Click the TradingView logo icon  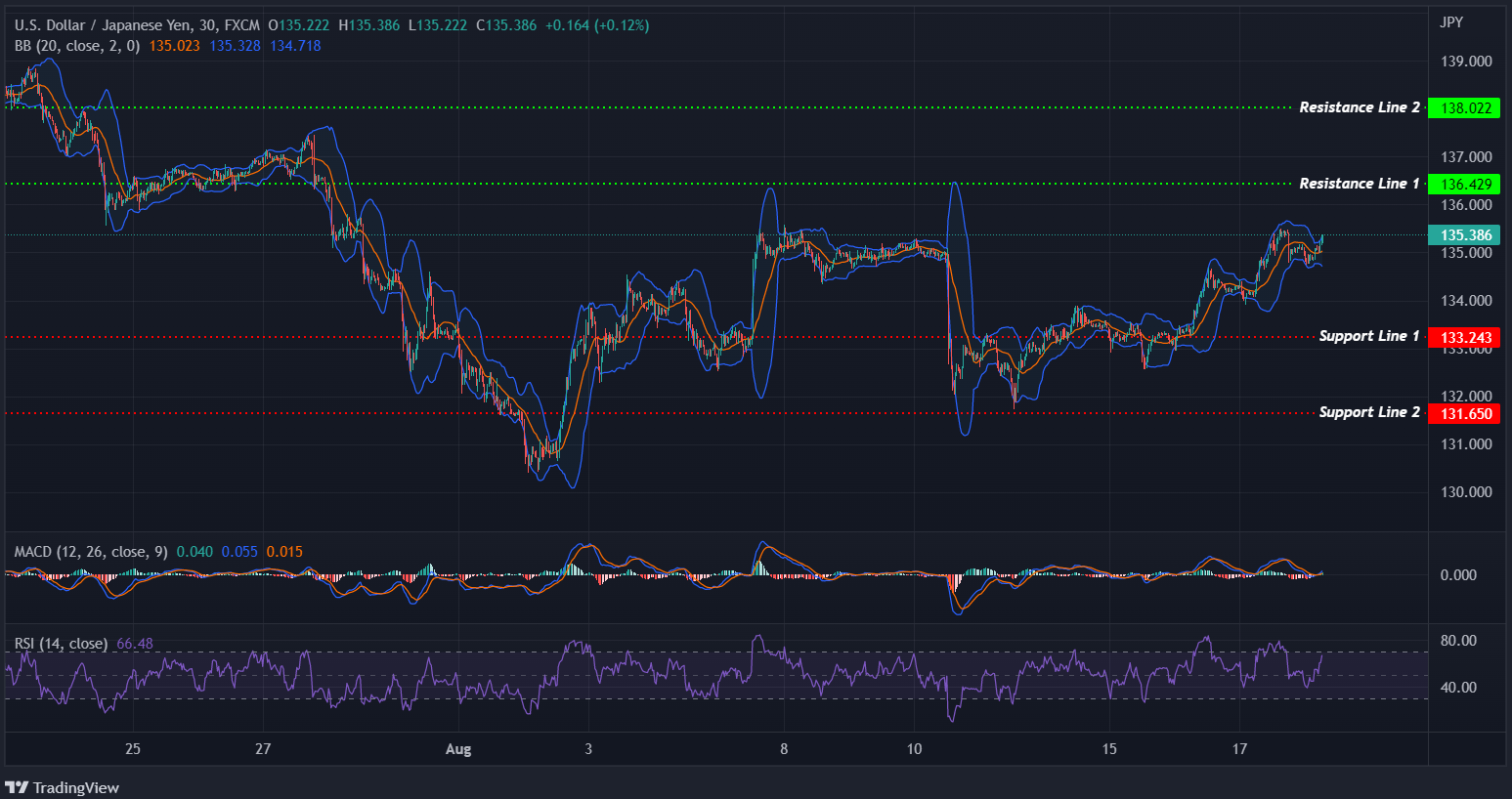pos(16,787)
